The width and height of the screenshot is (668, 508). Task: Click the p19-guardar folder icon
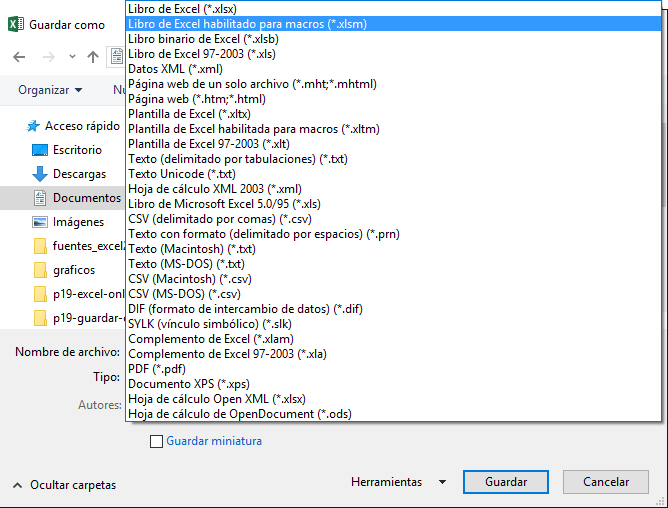click(x=40, y=318)
